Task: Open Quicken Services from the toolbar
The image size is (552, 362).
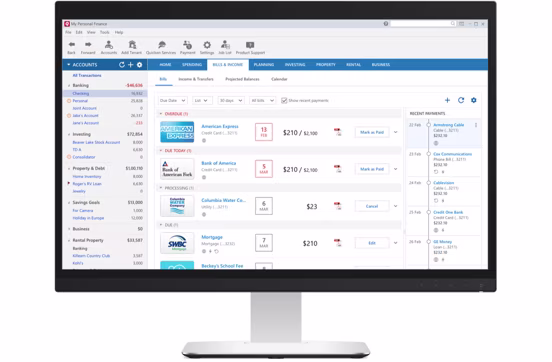Action: pos(162,45)
